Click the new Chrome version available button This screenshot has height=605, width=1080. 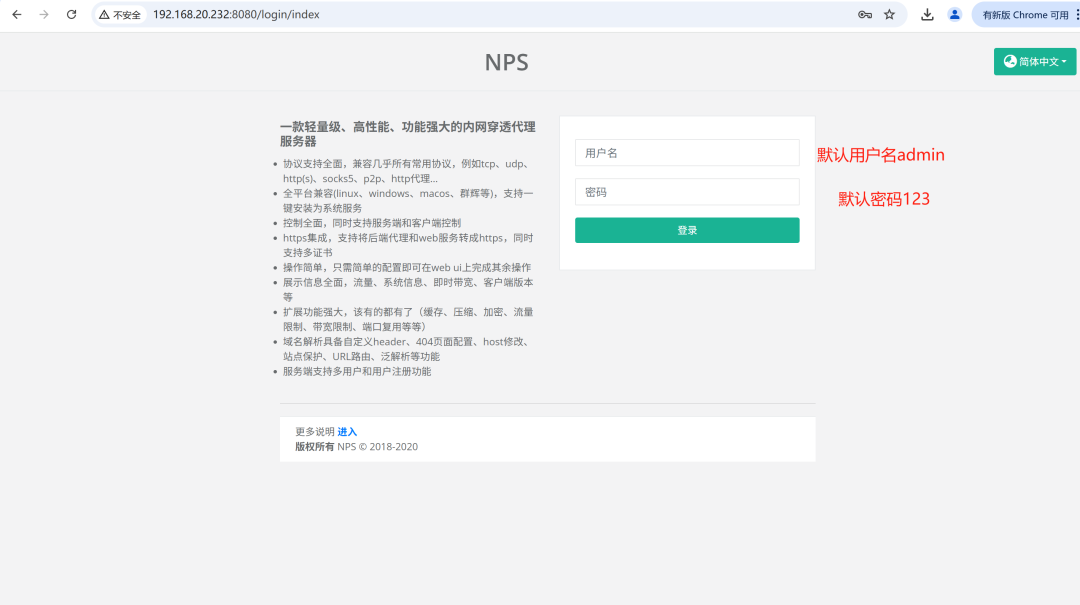pos(1025,14)
